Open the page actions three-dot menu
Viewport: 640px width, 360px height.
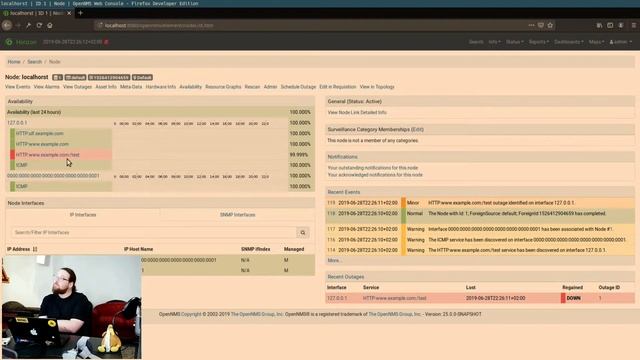pyautogui.click(x=531, y=25)
